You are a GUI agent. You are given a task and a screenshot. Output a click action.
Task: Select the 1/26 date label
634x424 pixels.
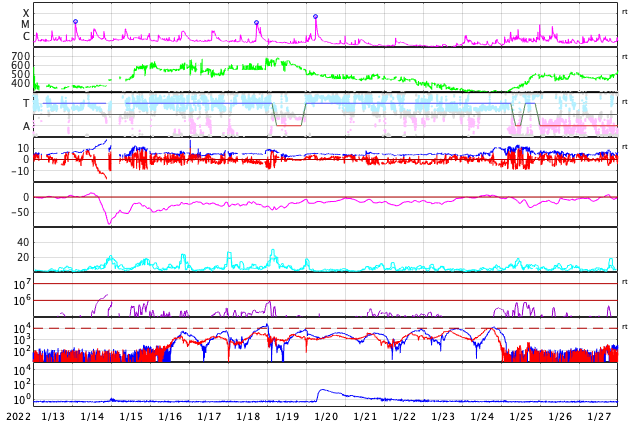pos(560,416)
